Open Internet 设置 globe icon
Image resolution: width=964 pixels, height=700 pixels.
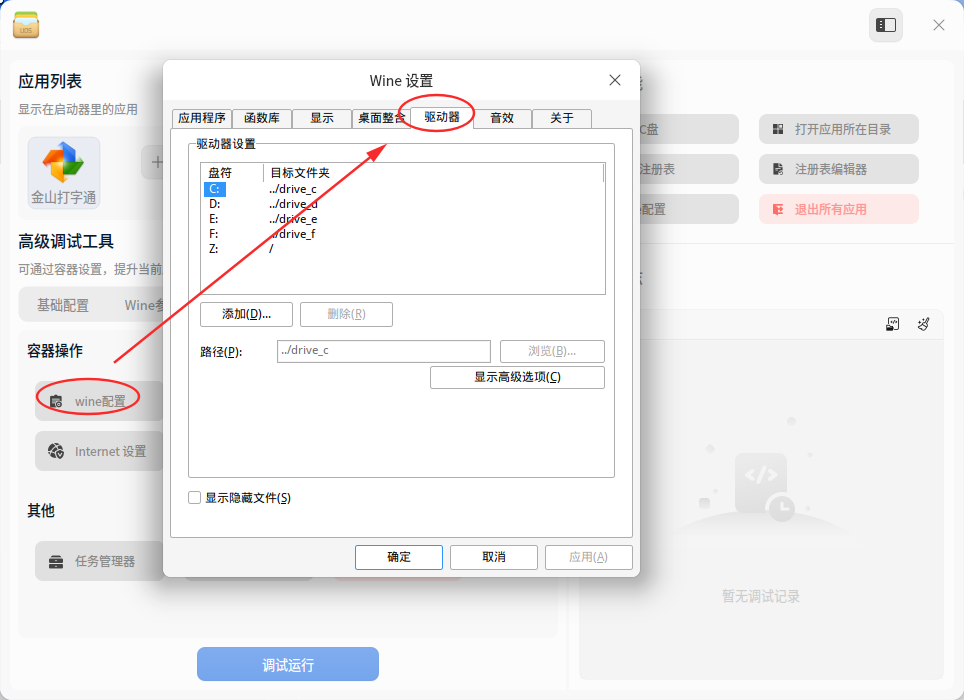click(x=56, y=451)
